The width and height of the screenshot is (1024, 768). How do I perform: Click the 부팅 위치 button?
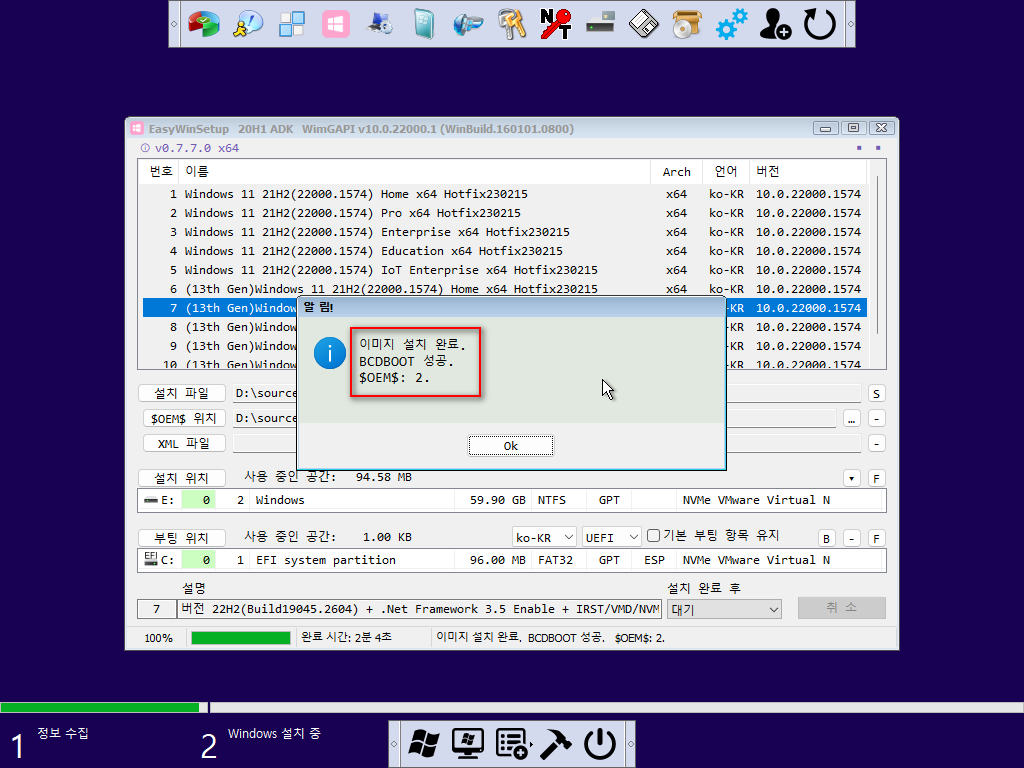[182, 538]
